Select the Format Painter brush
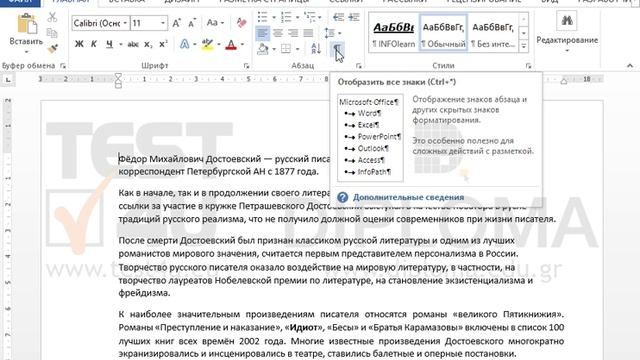 pyautogui.click(x=52, y=49)
